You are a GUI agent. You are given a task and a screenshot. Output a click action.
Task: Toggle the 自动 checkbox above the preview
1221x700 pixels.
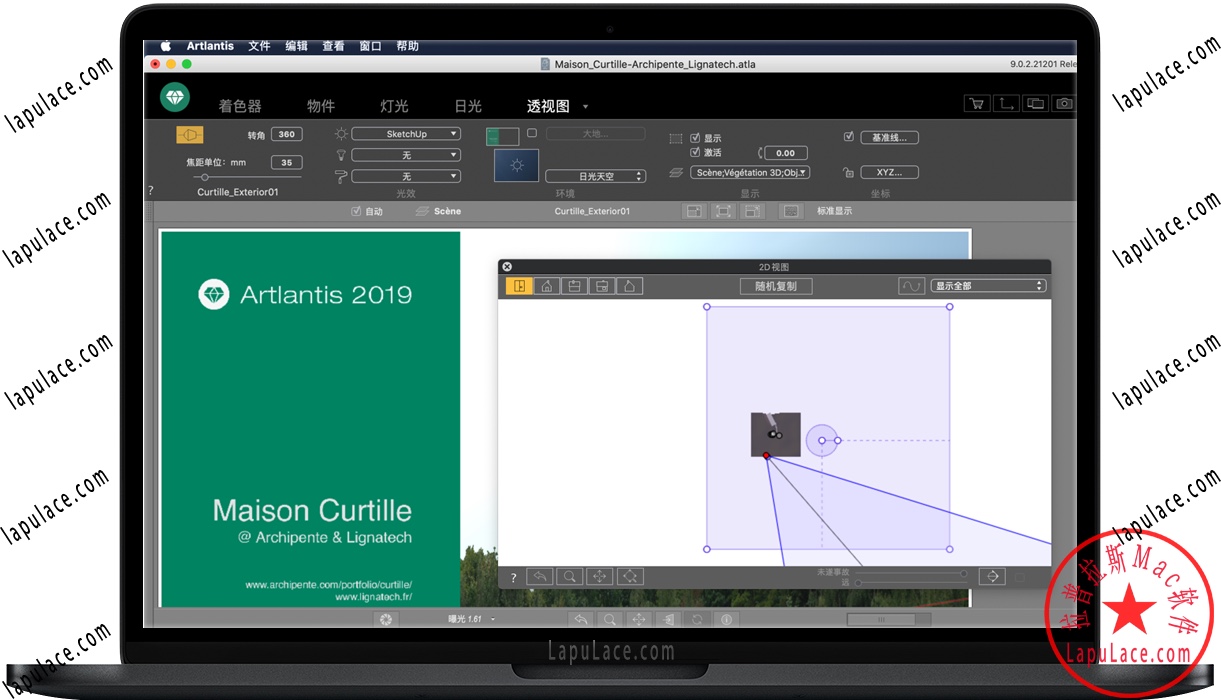357,211
